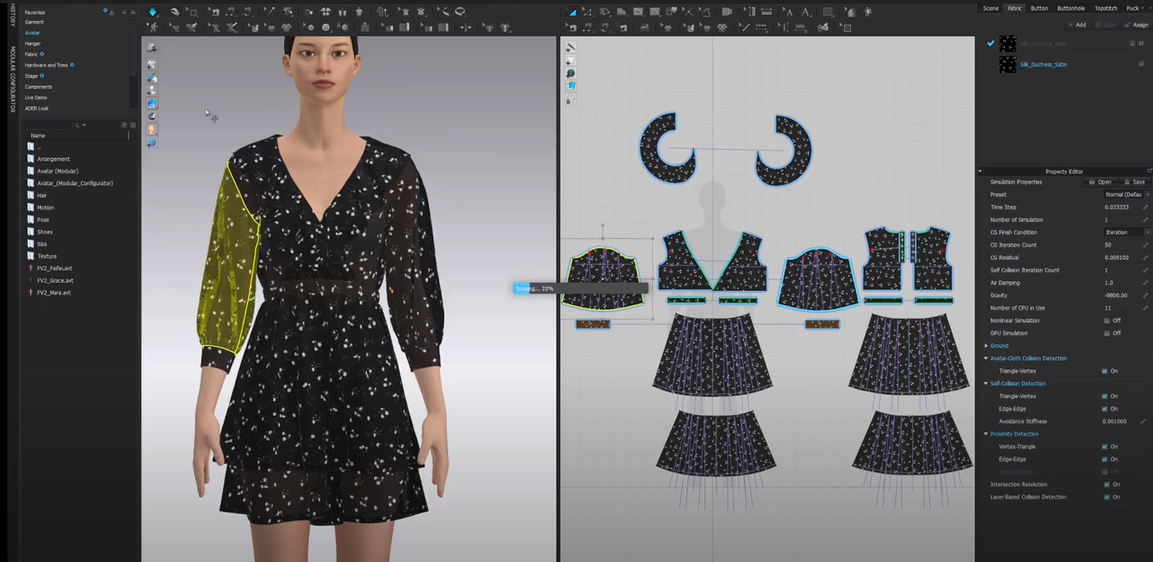Switch to the Topstitch tab

point(1105,8)
